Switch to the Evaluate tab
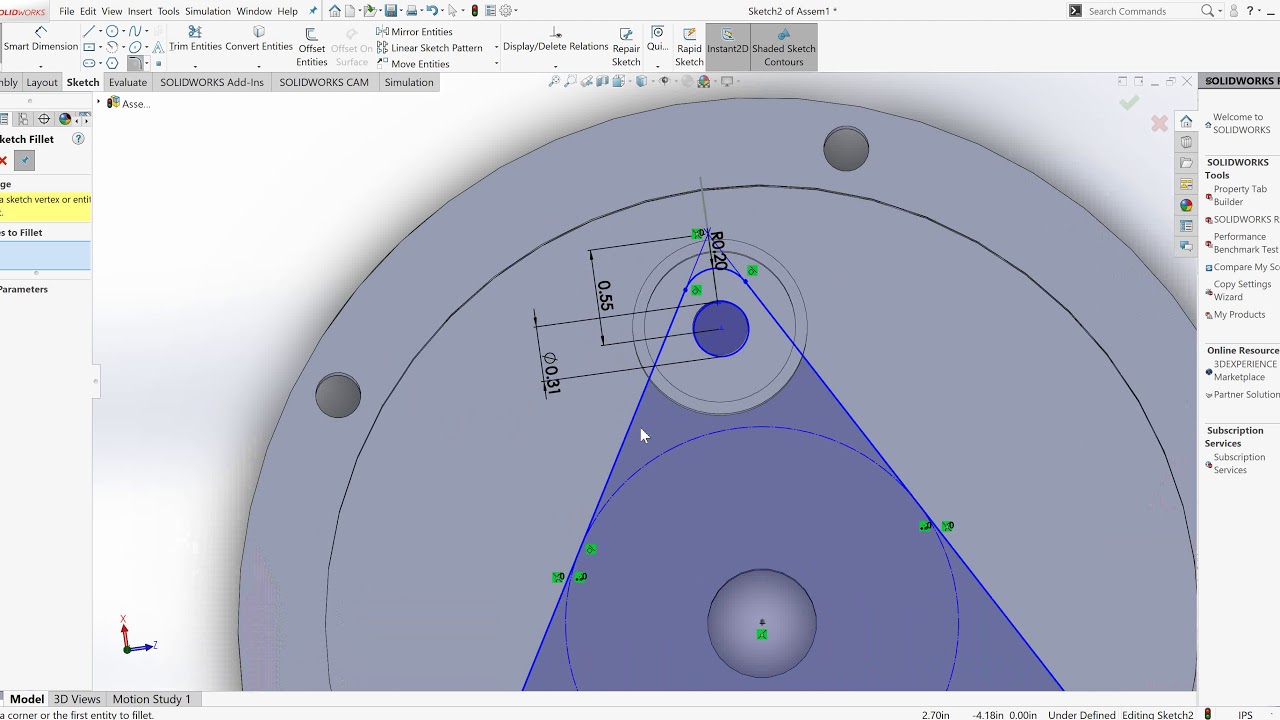 coord(128,82)
